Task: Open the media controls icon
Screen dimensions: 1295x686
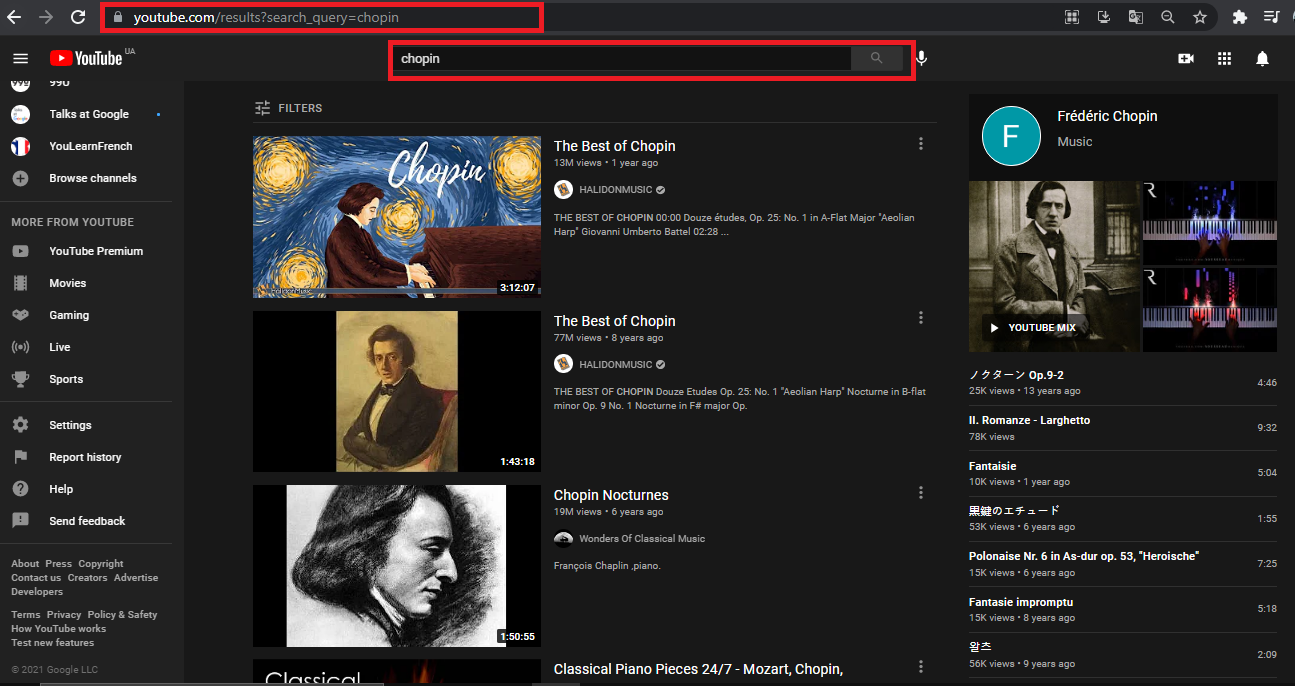Action: point(1271,17)
